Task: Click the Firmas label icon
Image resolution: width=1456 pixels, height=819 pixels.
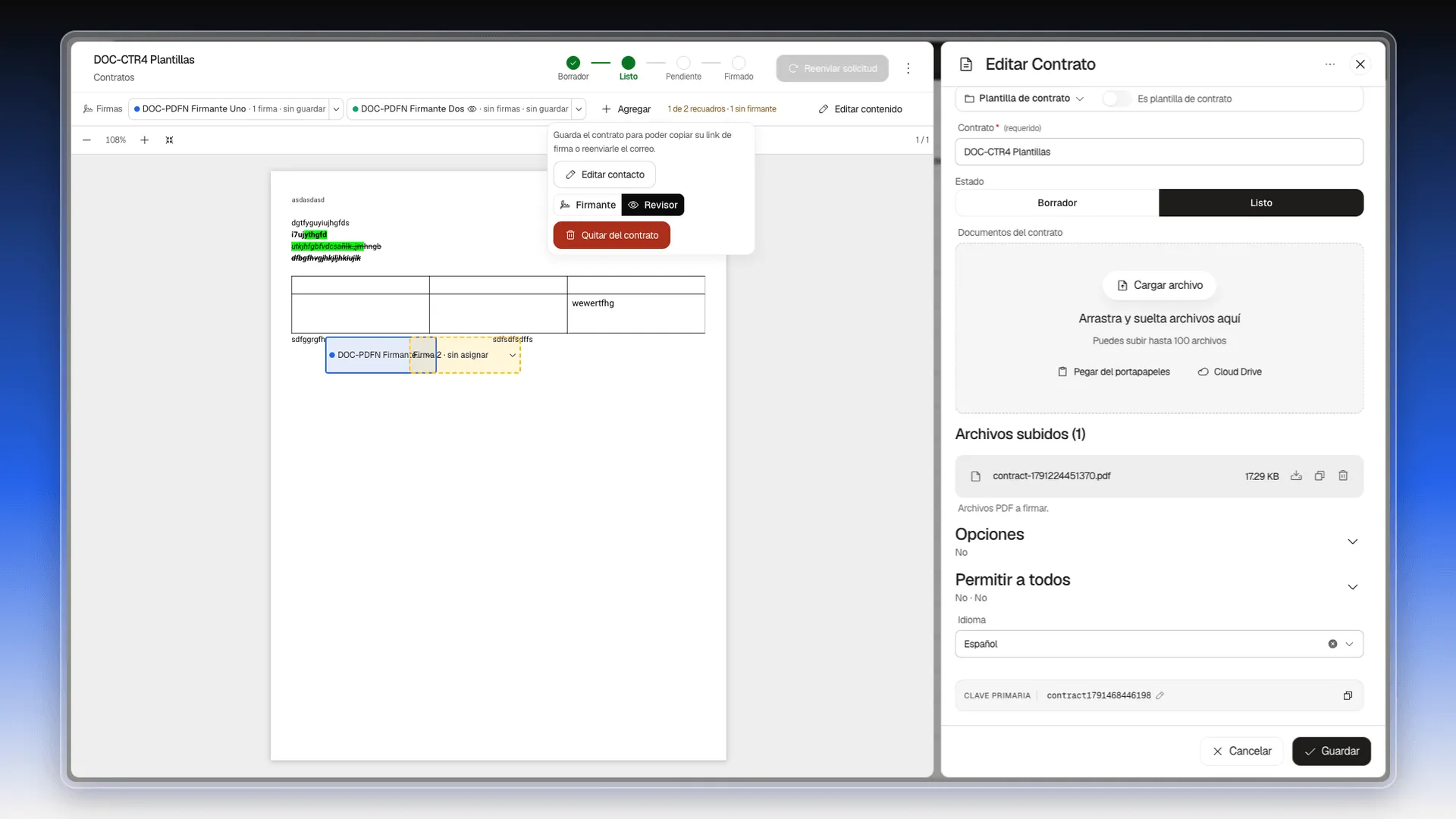Action: click(x=88, y=109)
